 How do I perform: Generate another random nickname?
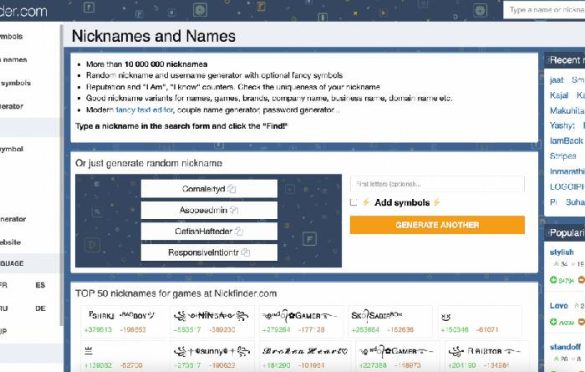point(437,225)
